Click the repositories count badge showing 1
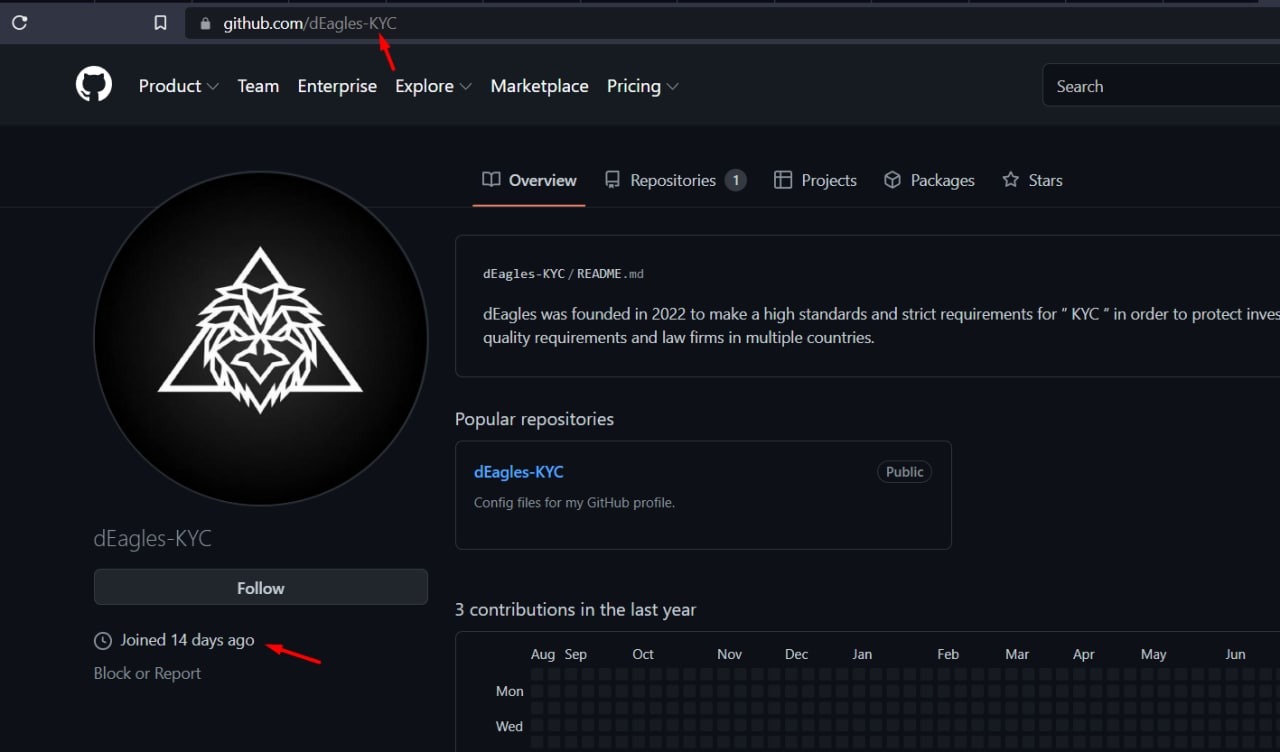Image resolution: width=1280 pixels, height=752 pixels. 736,180
